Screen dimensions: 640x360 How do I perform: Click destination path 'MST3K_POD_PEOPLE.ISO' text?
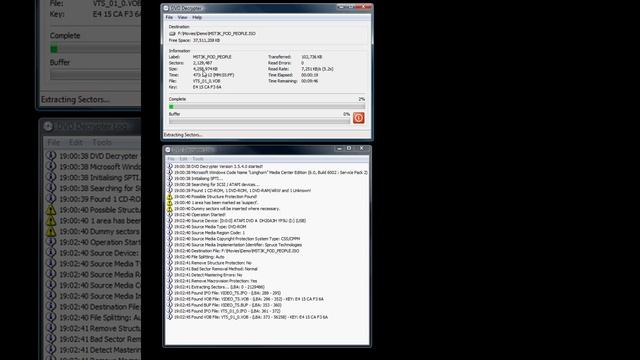coord(216,33)
